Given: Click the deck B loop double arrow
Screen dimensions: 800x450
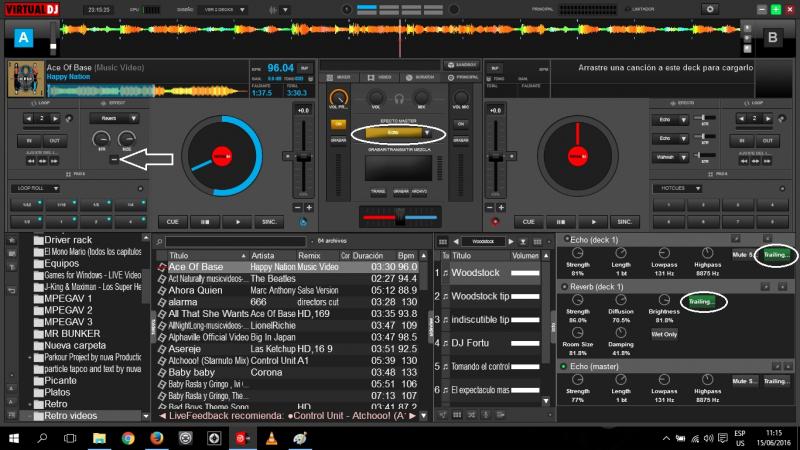Looking at the screenshot, I should 768,118.
